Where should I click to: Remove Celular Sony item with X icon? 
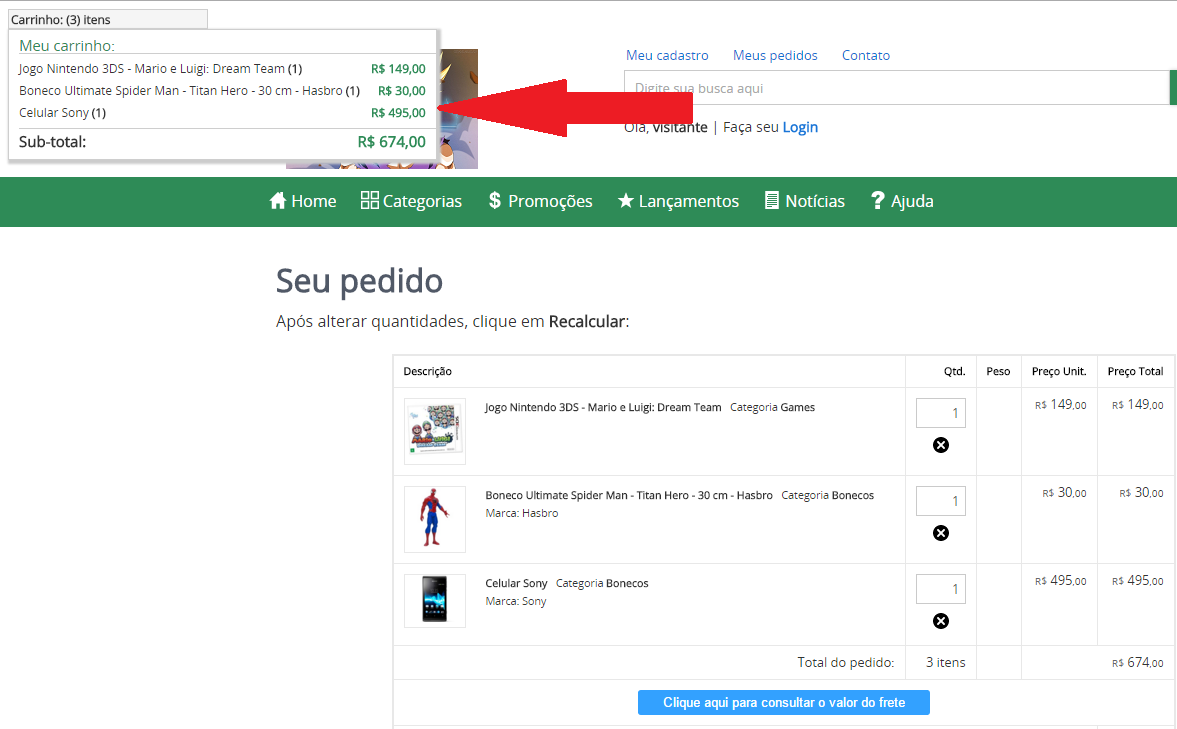pyautogui.click(x=941, y=621)
